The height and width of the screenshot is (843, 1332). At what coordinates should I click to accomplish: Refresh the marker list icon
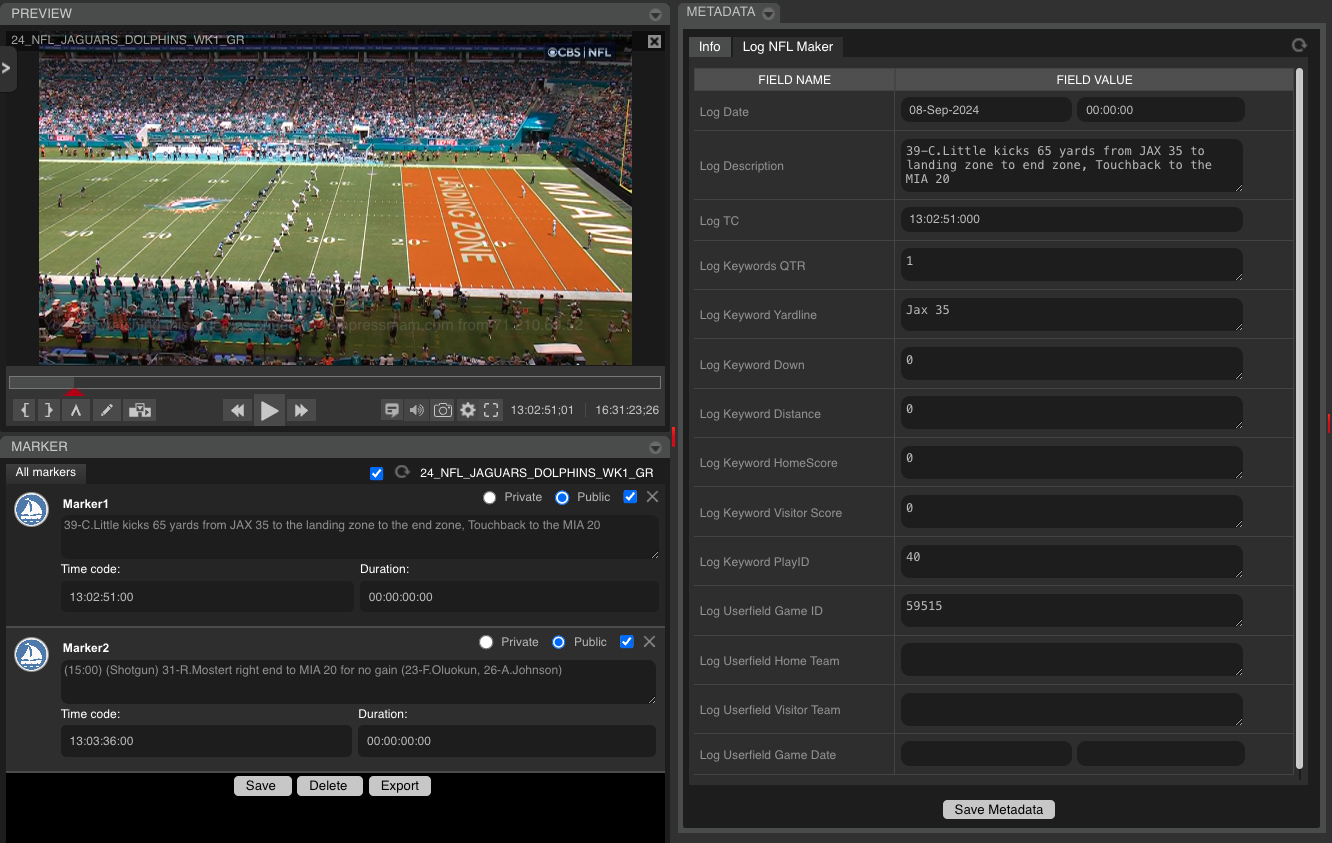[x=402, y=472]
